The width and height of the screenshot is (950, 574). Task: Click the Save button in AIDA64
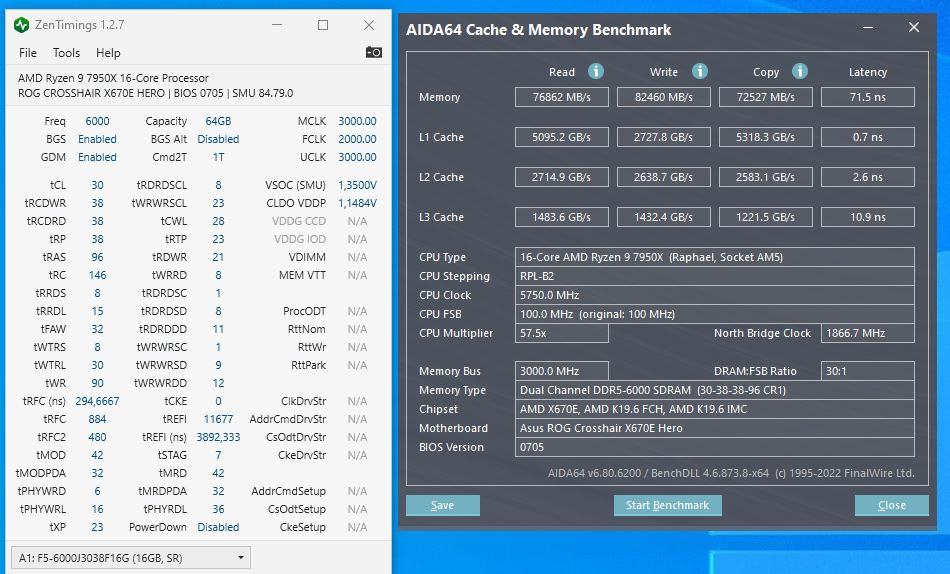click(x=442, y=505)
